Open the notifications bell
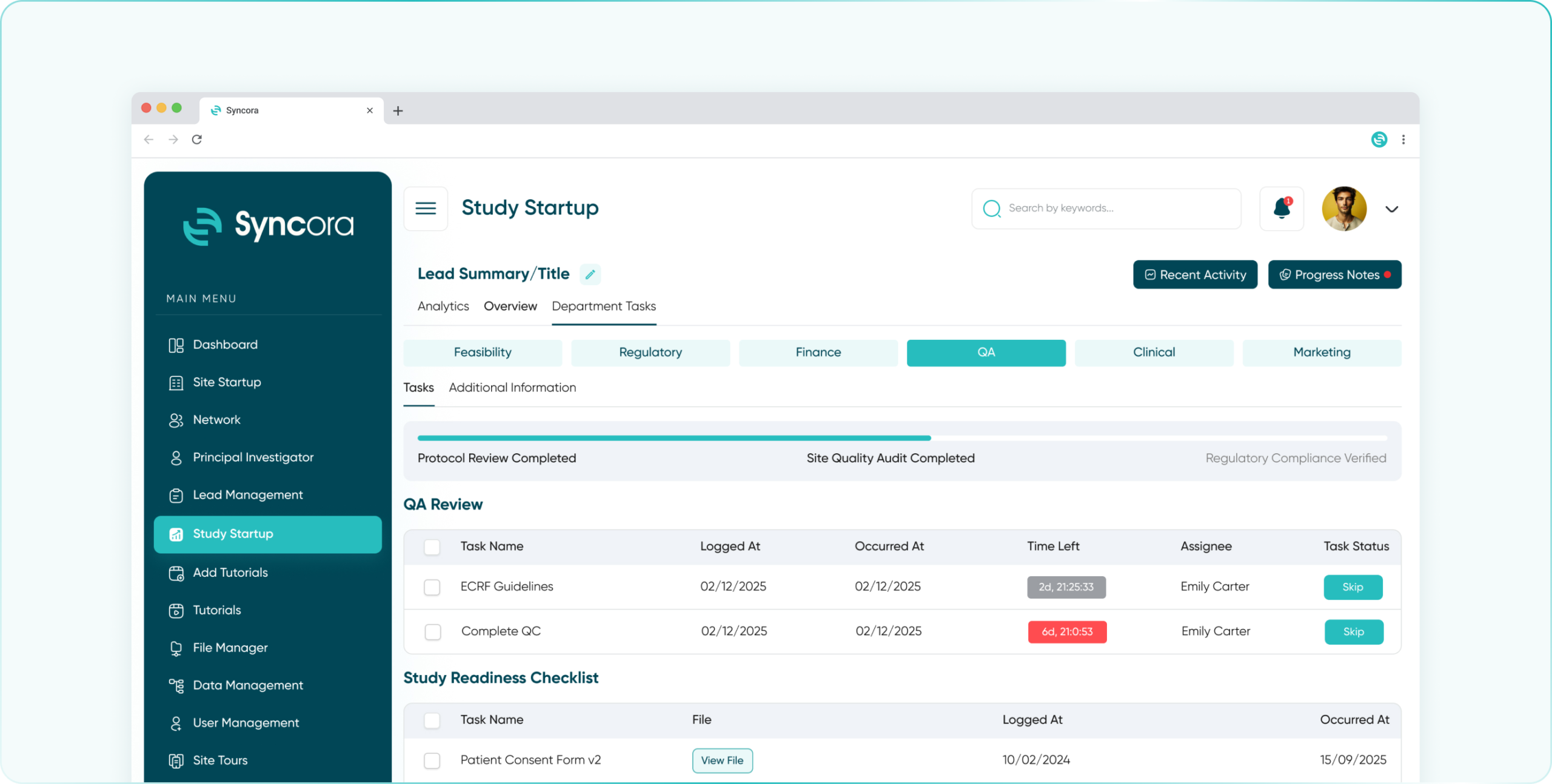This screenshot has height=784, width=1552. (1282, 208)
